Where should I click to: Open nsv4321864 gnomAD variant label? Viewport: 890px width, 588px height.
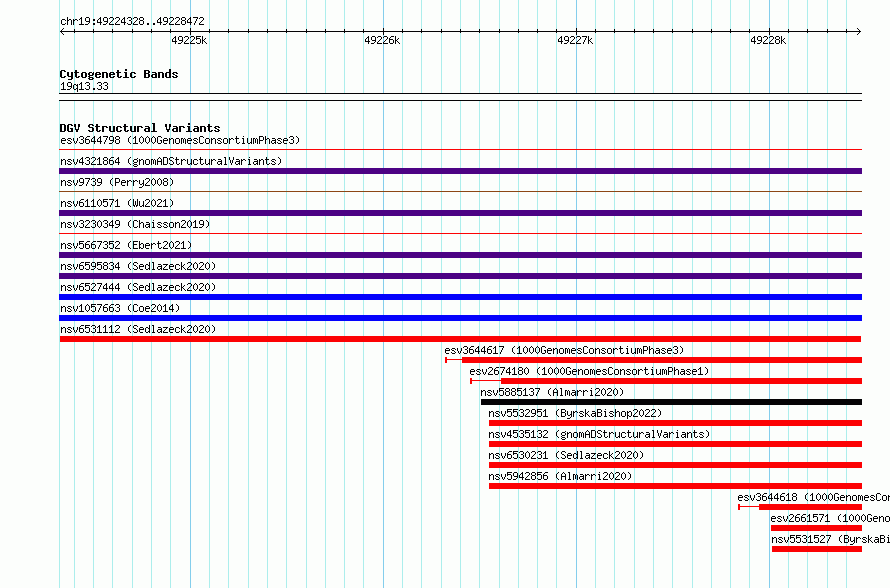pyautogui.click(x=171, y=161)
